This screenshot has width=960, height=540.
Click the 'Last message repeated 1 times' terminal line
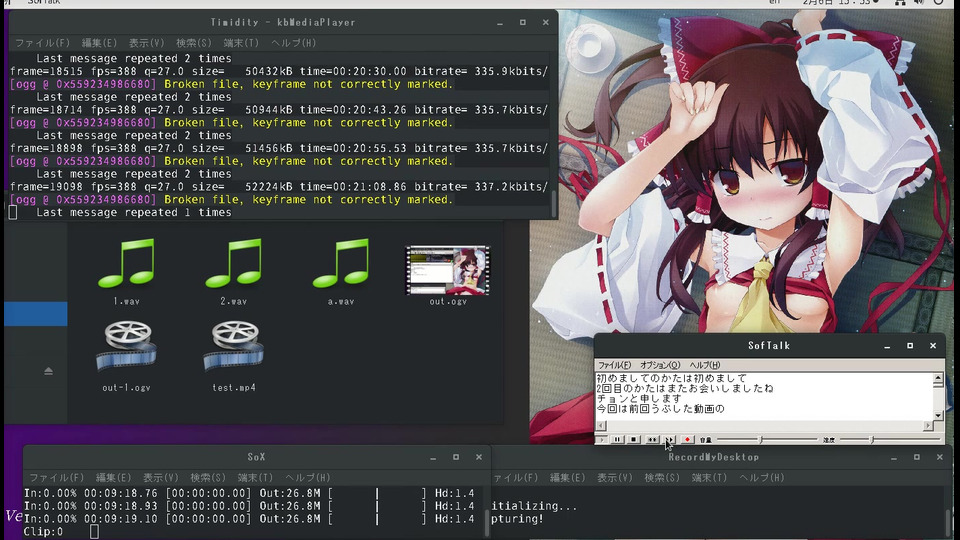point(134,212)
